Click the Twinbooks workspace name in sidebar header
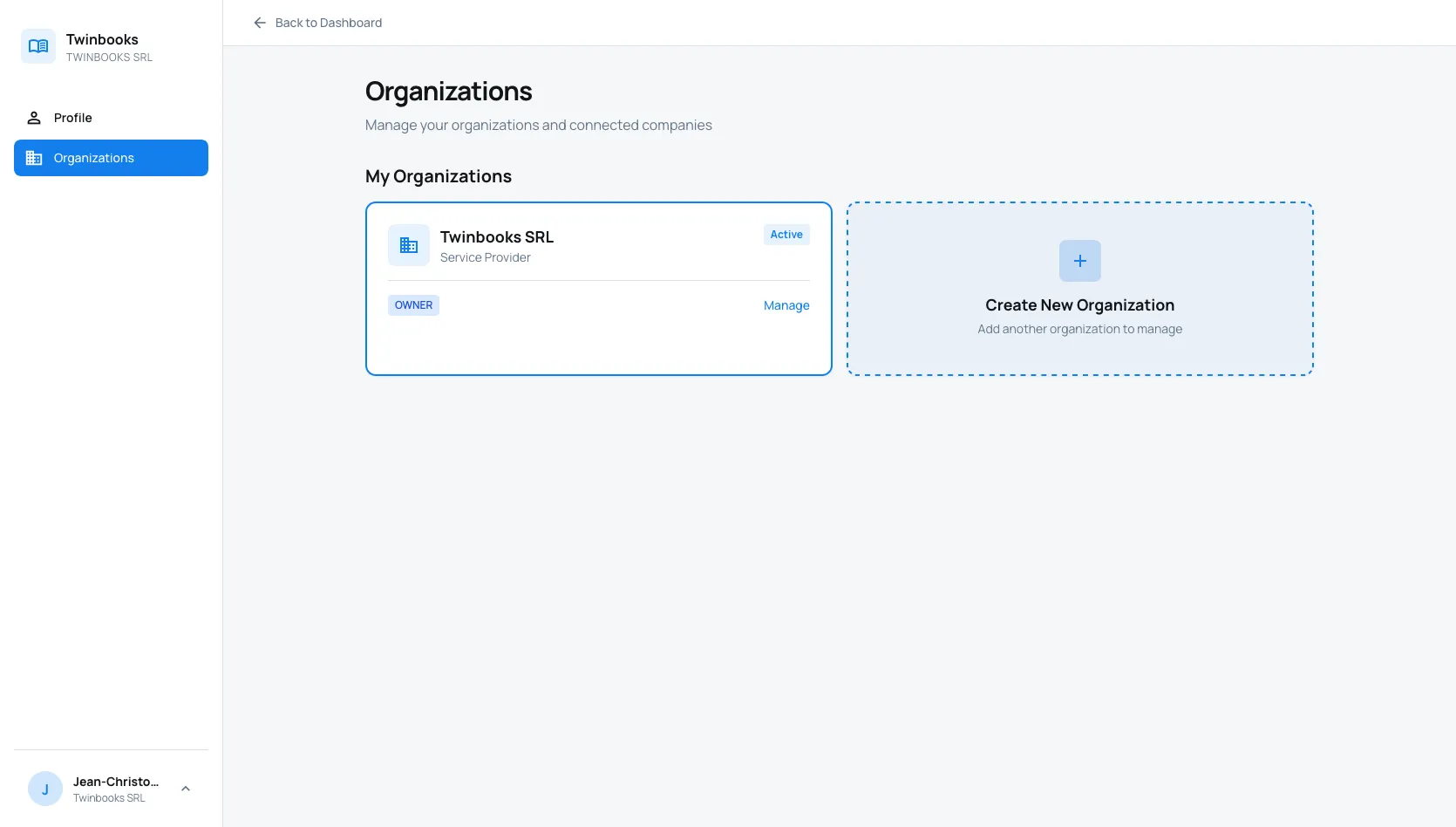Screen dimensions: 1456x827 (x=102, y=39)
